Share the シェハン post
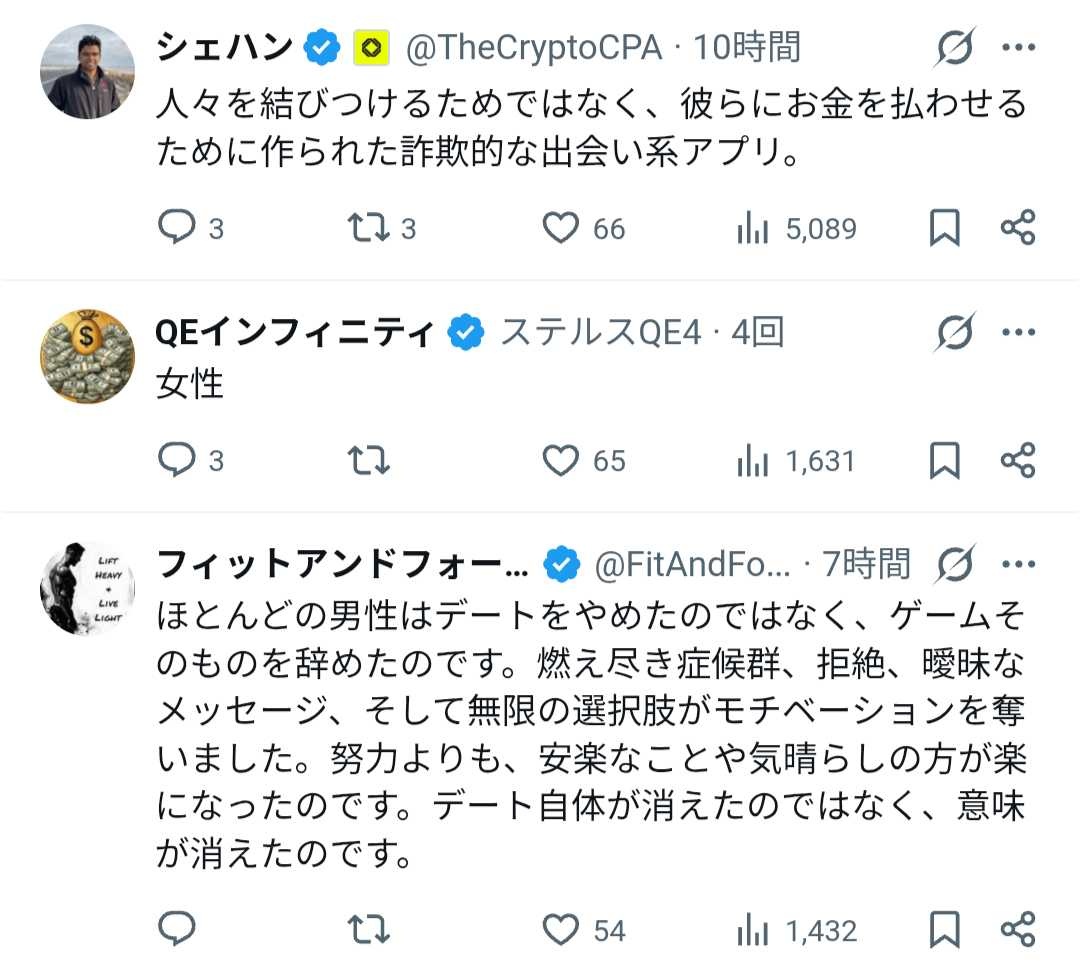 1017,229
